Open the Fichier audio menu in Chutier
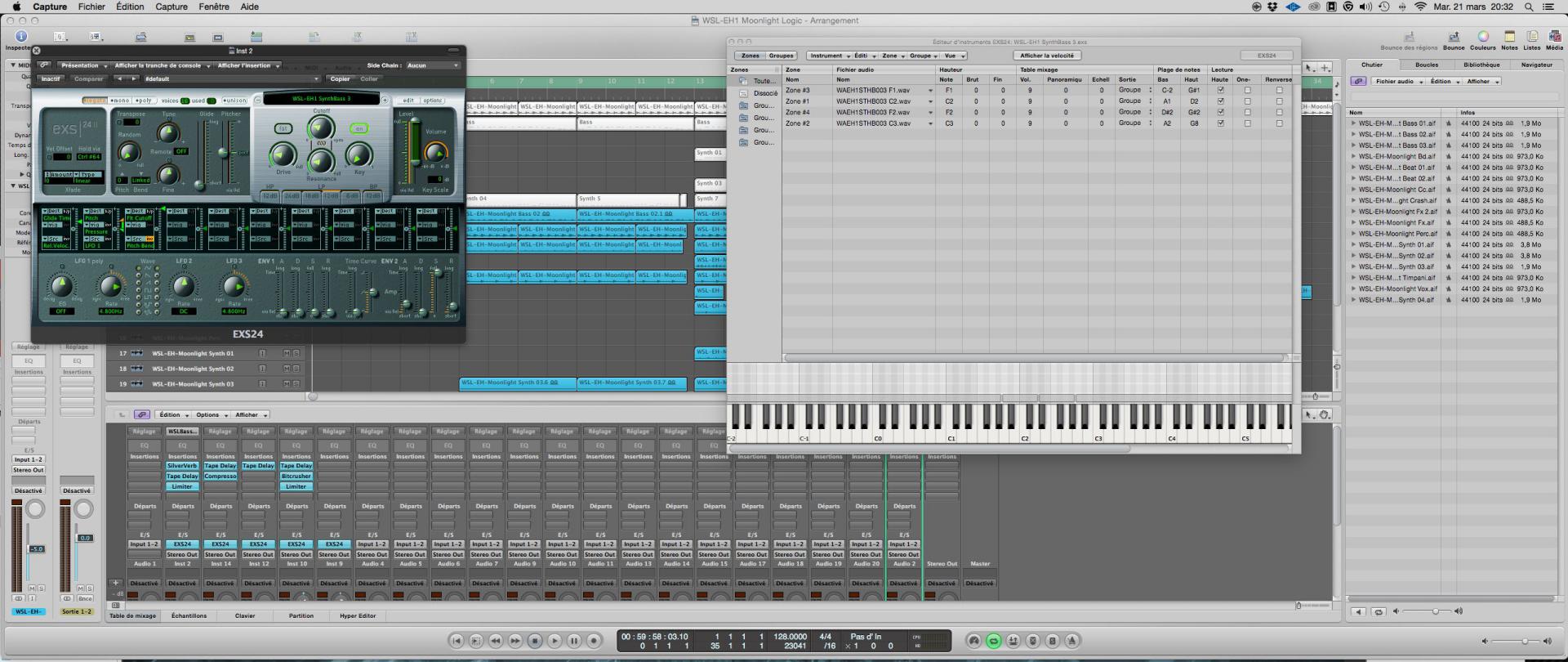This screenshot has height=662, width=1568. (x=1398, y=82)
